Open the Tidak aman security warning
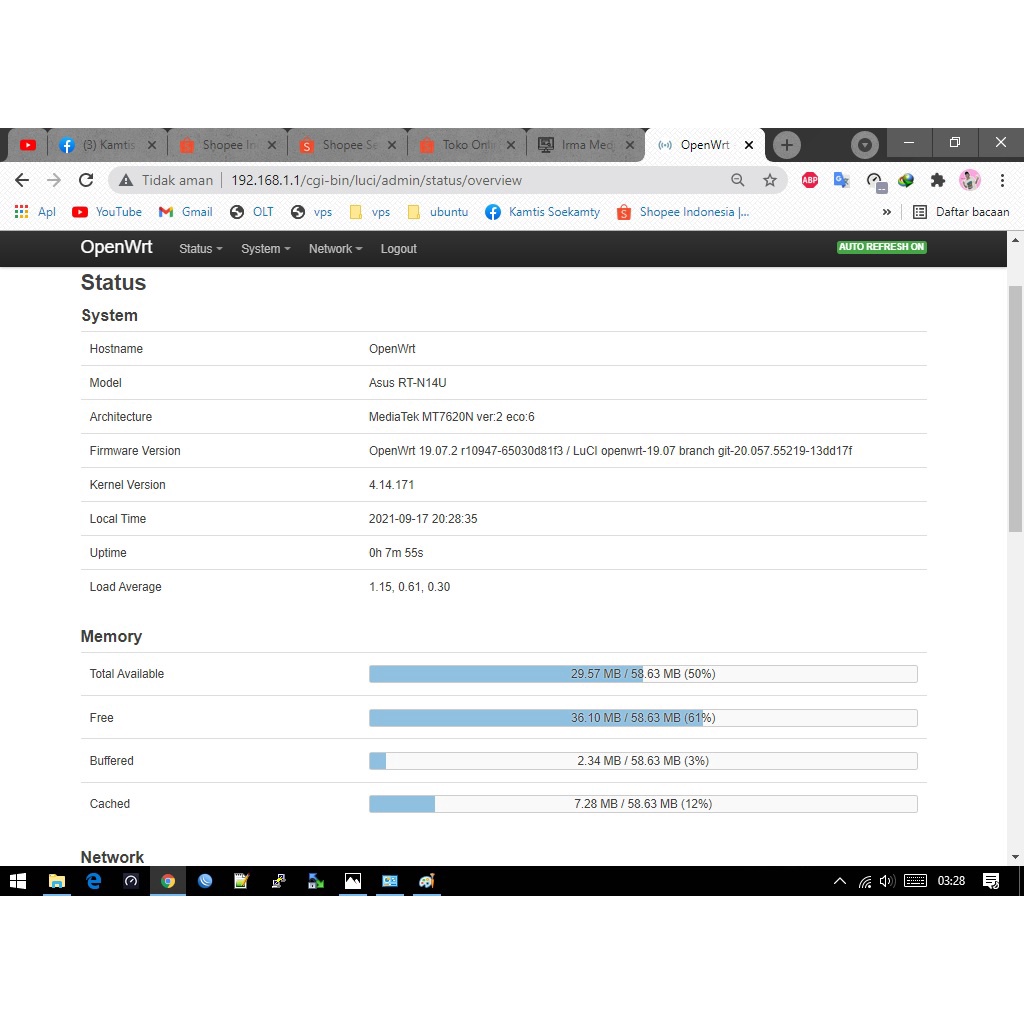The width and height of the screenshot is (1024, 1024). 166,180
